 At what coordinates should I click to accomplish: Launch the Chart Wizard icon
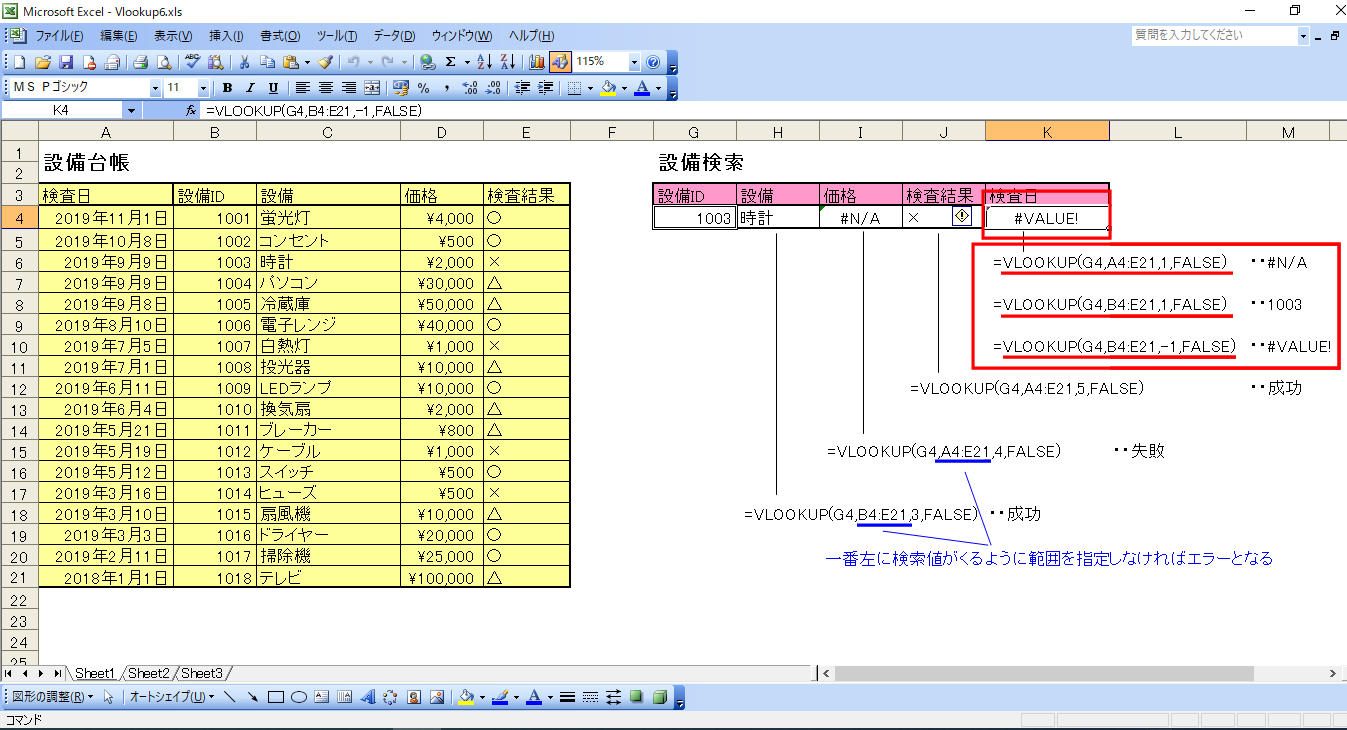click(537, 62)
